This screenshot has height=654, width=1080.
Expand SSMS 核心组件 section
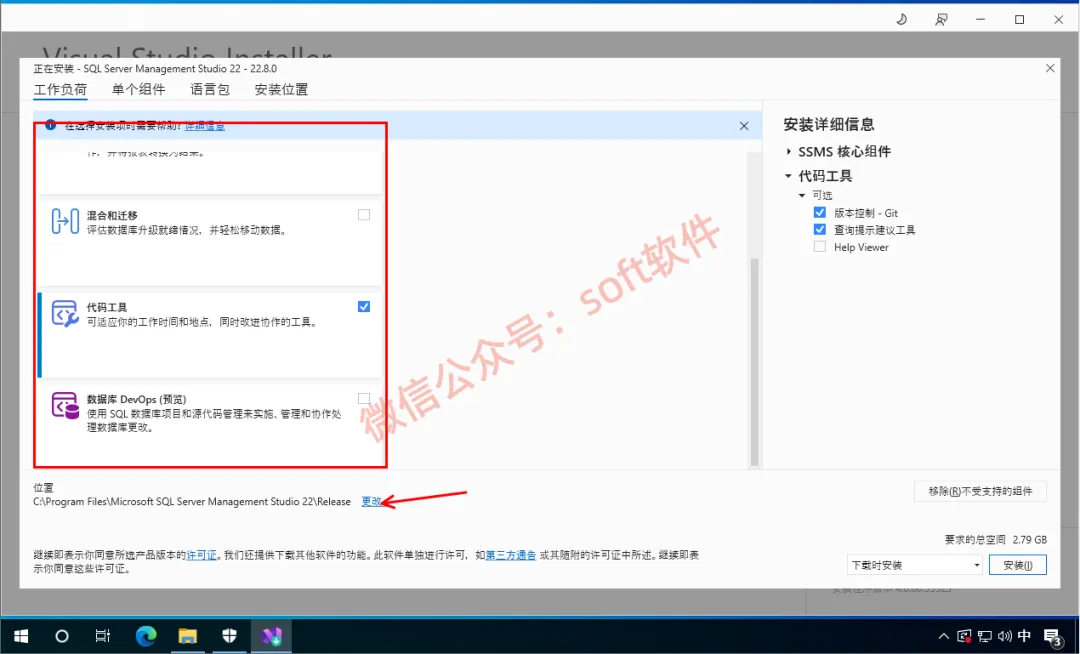[789, 151]
